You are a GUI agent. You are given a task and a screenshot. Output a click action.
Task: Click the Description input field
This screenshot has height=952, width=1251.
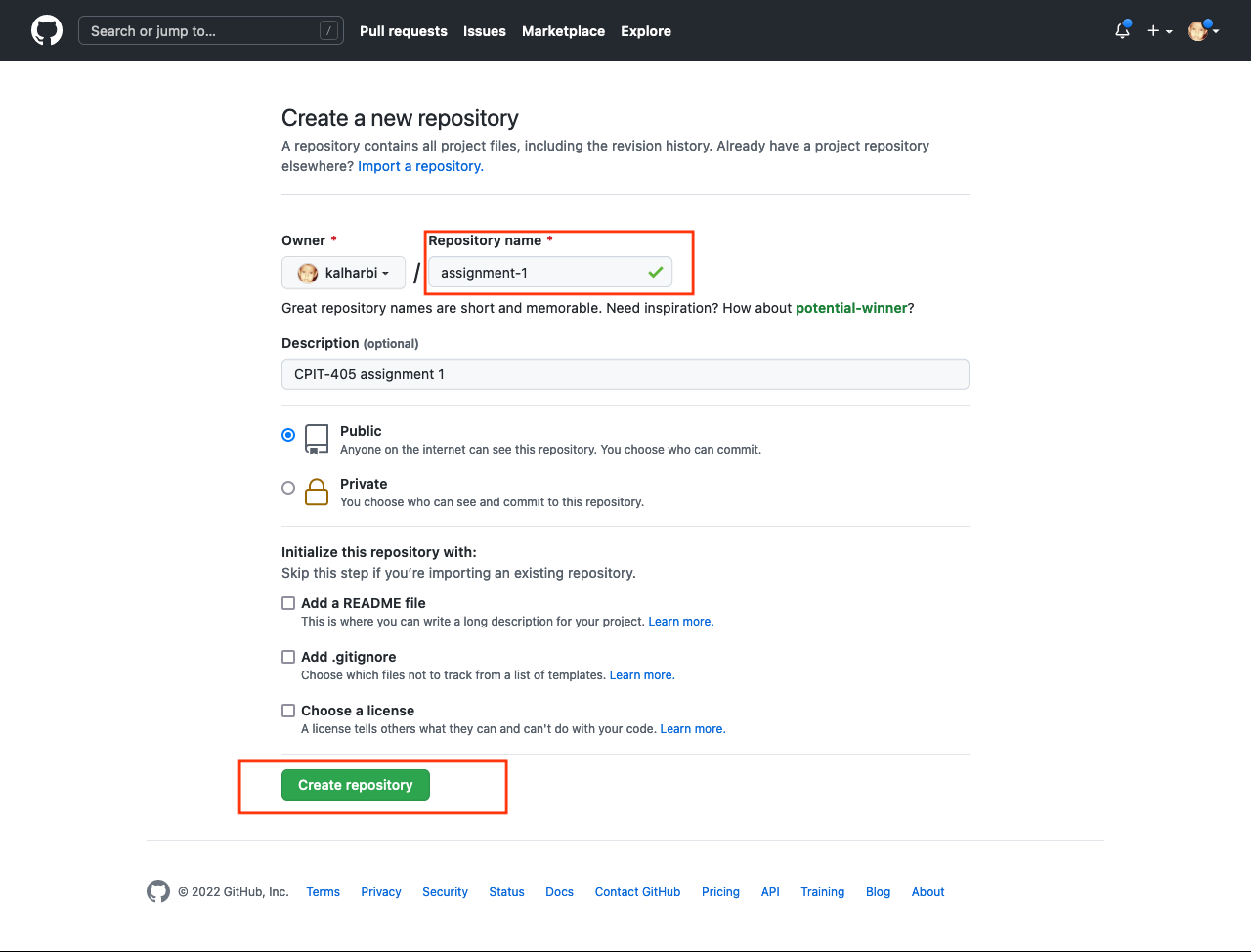point(625,374)
